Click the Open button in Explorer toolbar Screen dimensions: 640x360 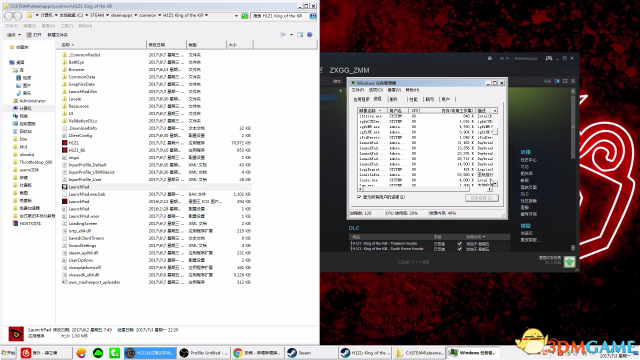(34, 35)
